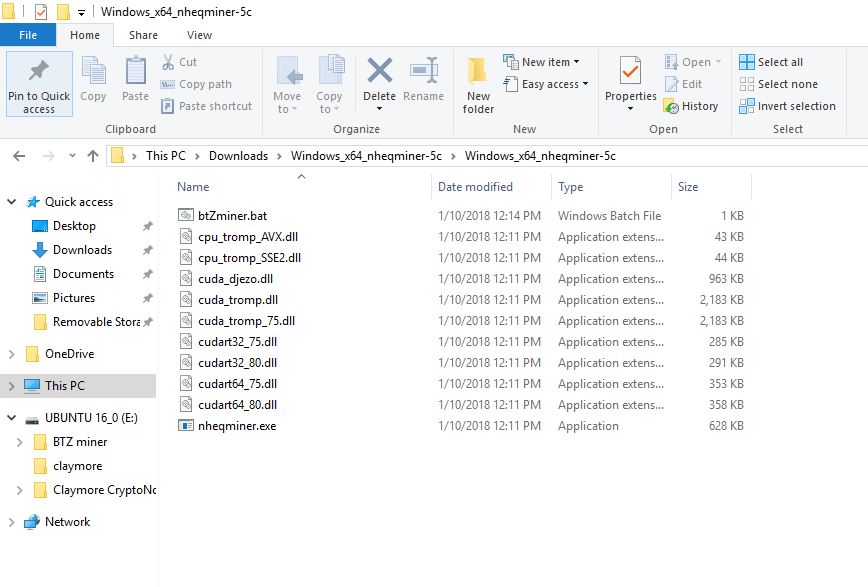The width and height of the screenshot is (868, 587).
Task: Go up one folder level
Action: pyautogui.click(x=93, y=156)
